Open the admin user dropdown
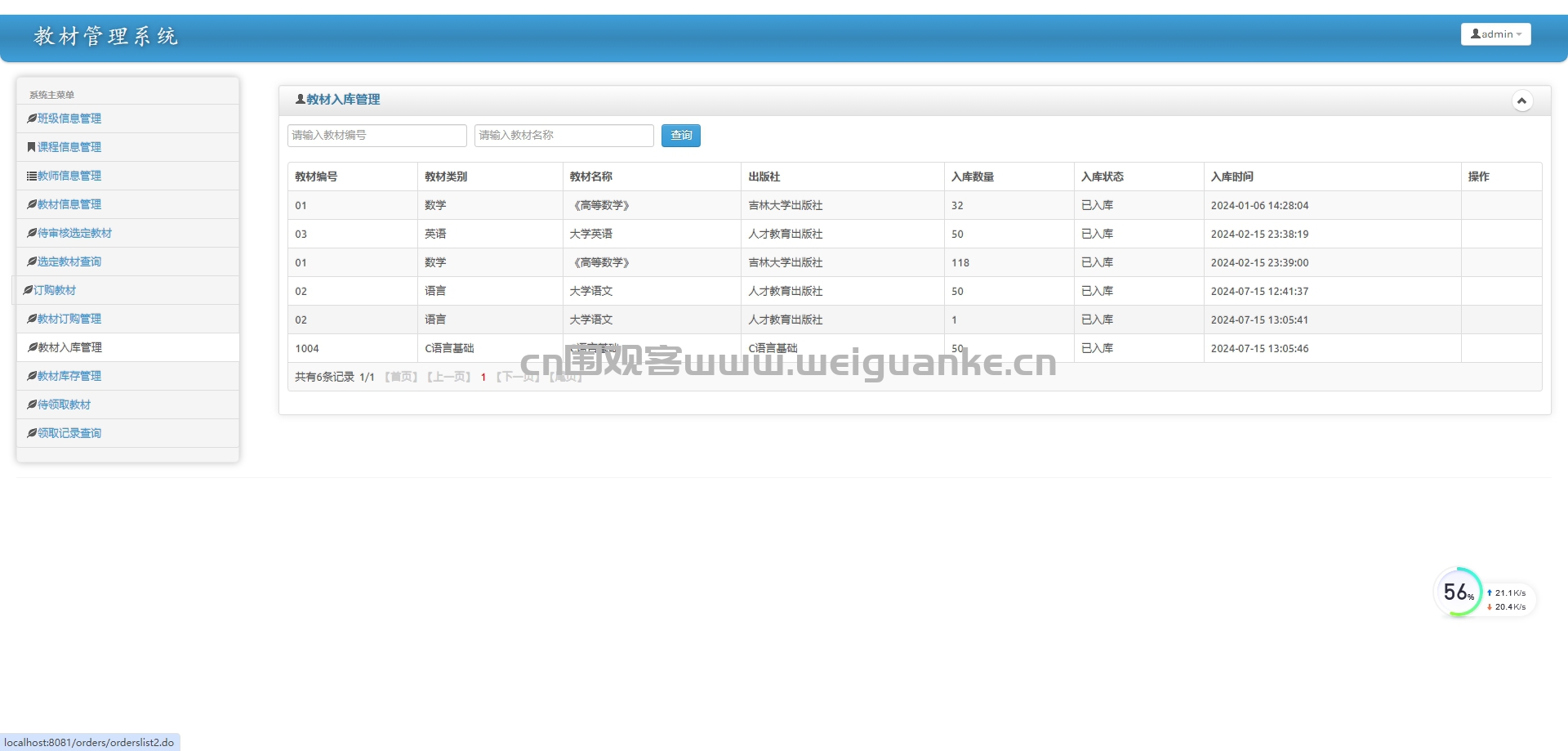1568x751 pixels. 1495,34
